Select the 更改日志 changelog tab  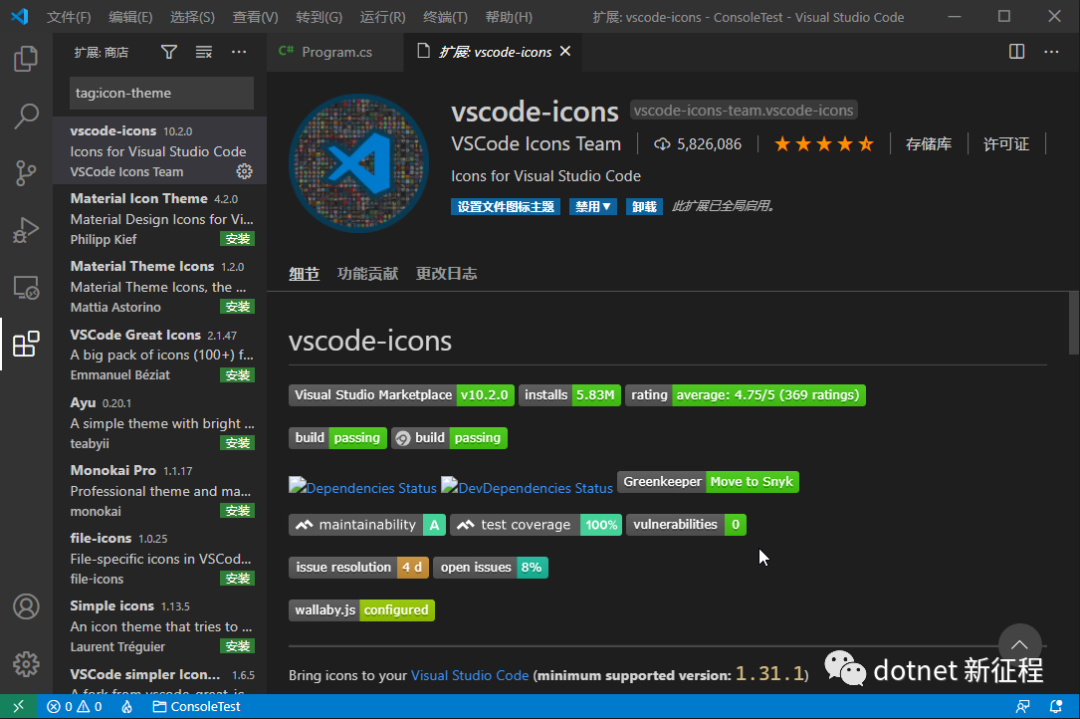pyautogui.click(x=446, y=274)
